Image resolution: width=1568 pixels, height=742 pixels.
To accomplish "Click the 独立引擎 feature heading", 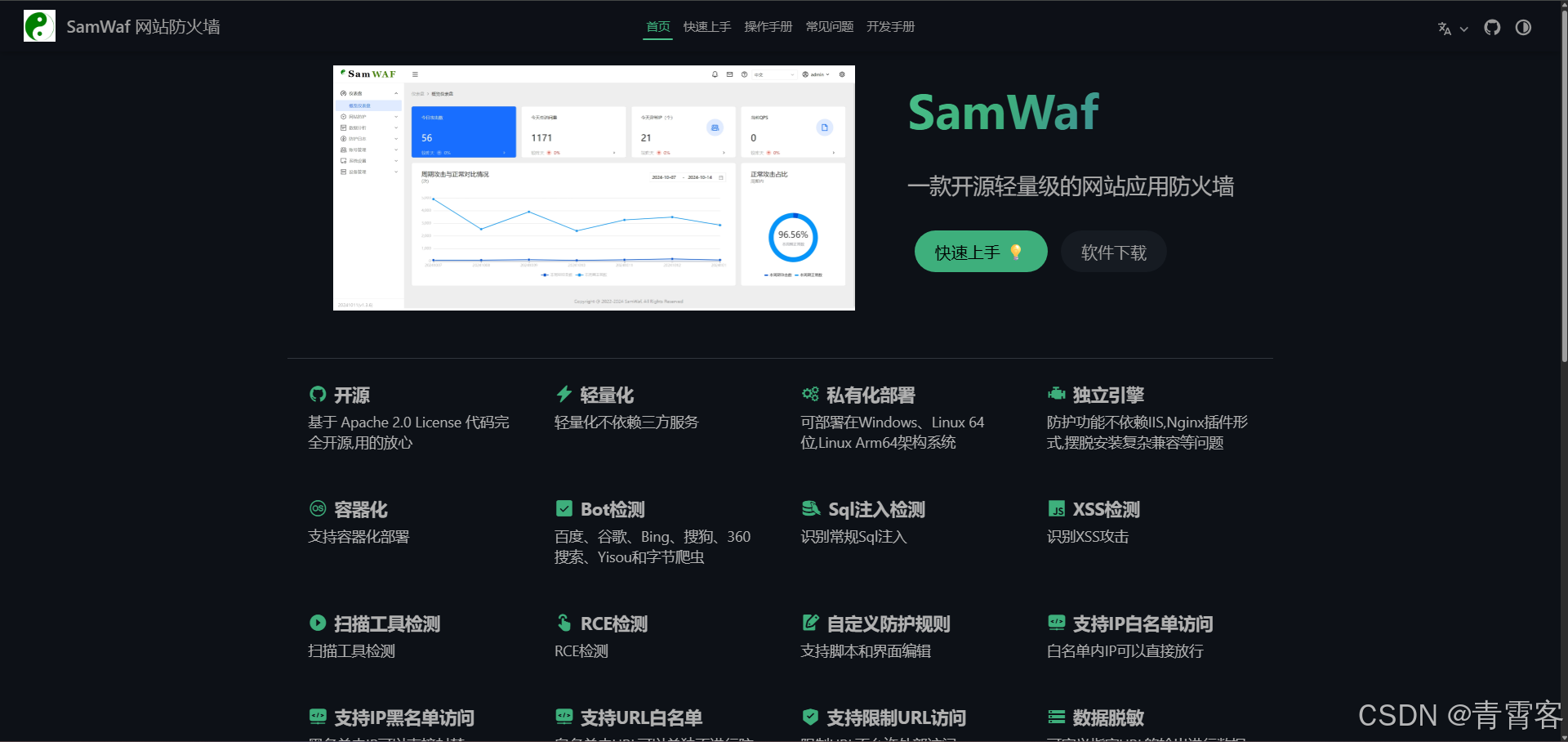I will point(1108,396).
